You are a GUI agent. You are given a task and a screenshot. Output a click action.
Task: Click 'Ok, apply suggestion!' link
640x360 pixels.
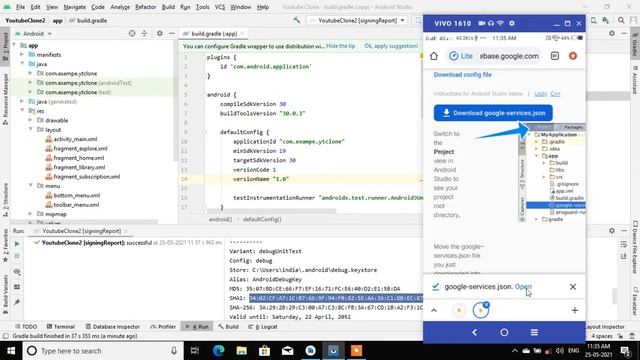391,46
